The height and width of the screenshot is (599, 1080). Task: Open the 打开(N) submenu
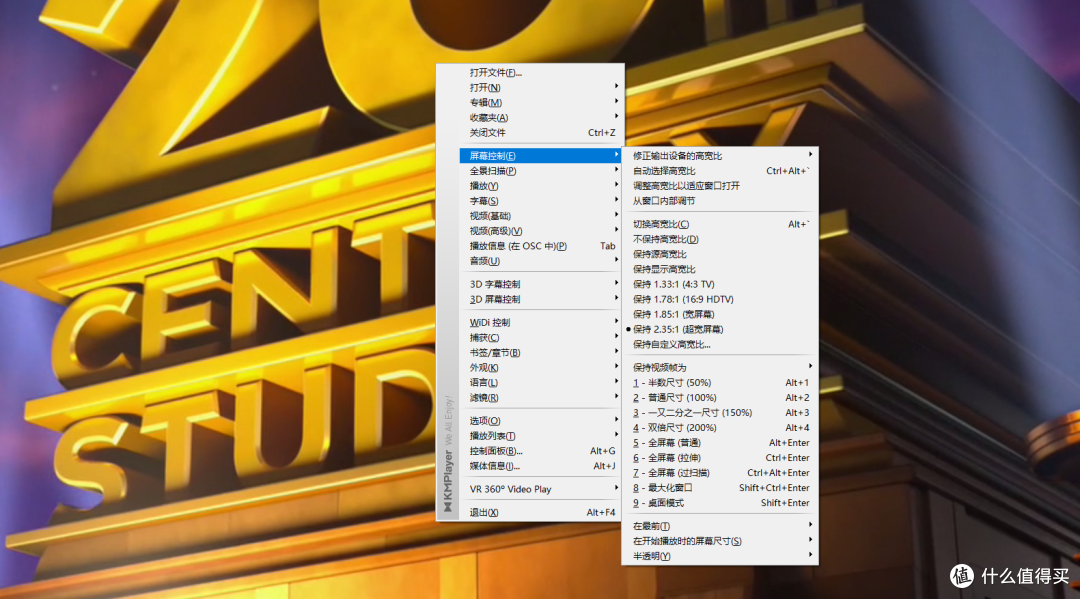541,87
